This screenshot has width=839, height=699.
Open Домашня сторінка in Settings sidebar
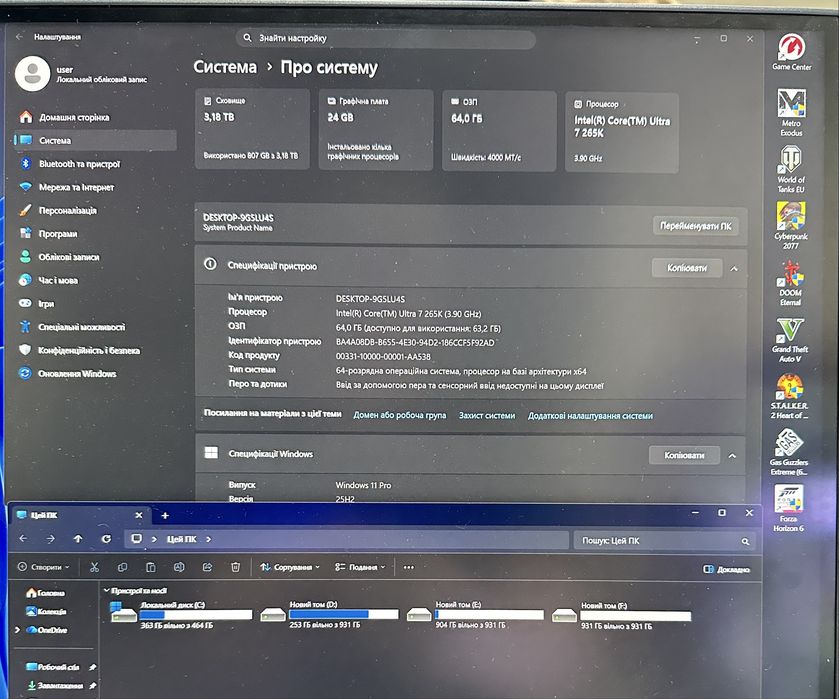[95, 117]
